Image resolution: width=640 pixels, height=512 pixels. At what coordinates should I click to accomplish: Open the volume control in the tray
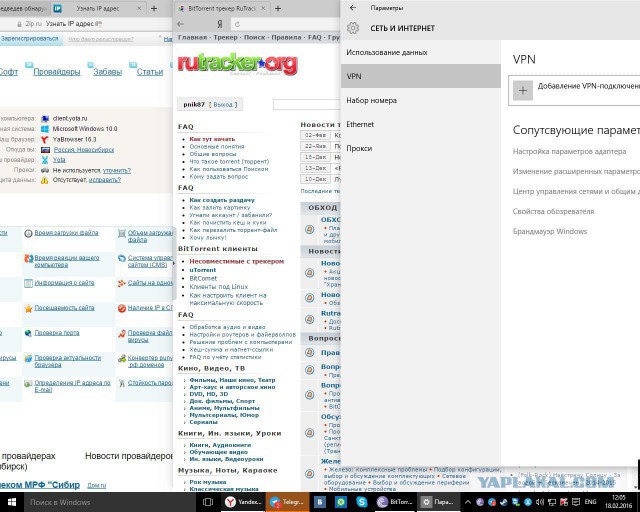coord(540,502)
